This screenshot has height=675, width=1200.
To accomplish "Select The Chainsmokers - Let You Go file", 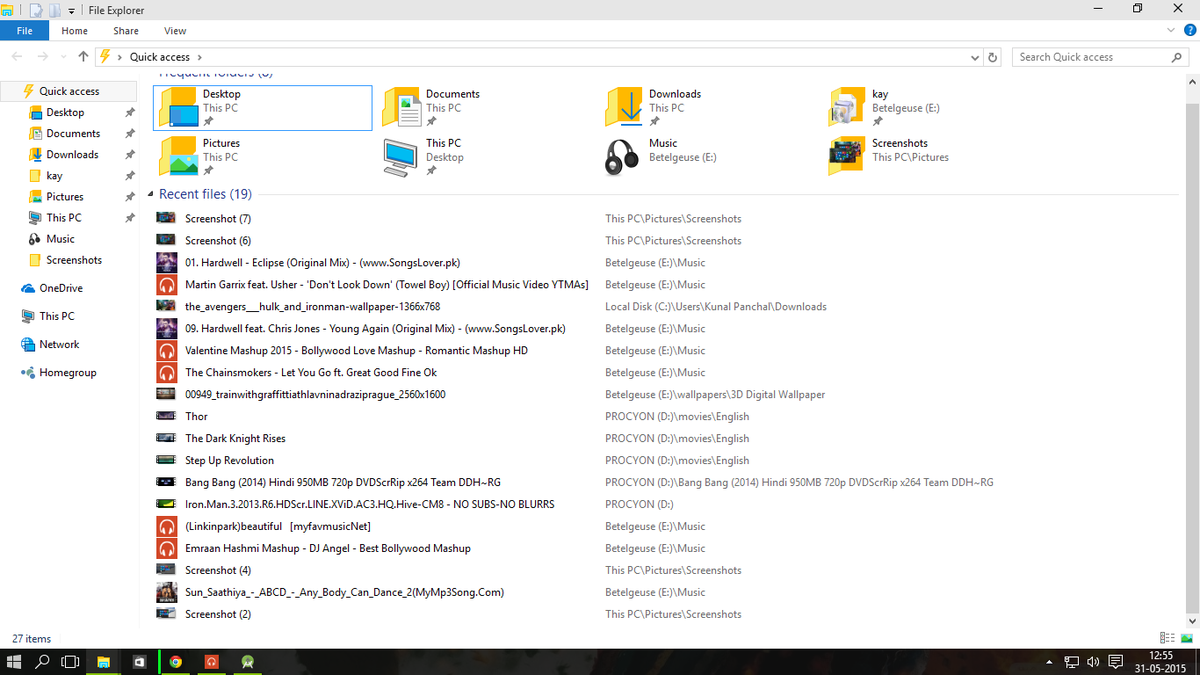I will coord(311,372).
